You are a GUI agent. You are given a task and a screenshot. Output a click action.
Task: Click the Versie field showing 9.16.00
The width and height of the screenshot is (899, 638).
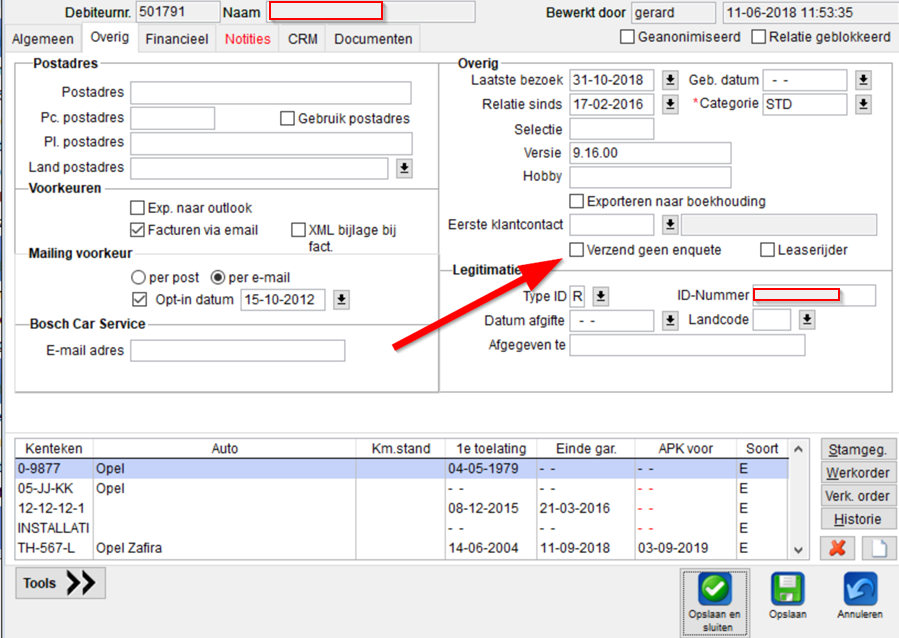(x=650, y=153)
